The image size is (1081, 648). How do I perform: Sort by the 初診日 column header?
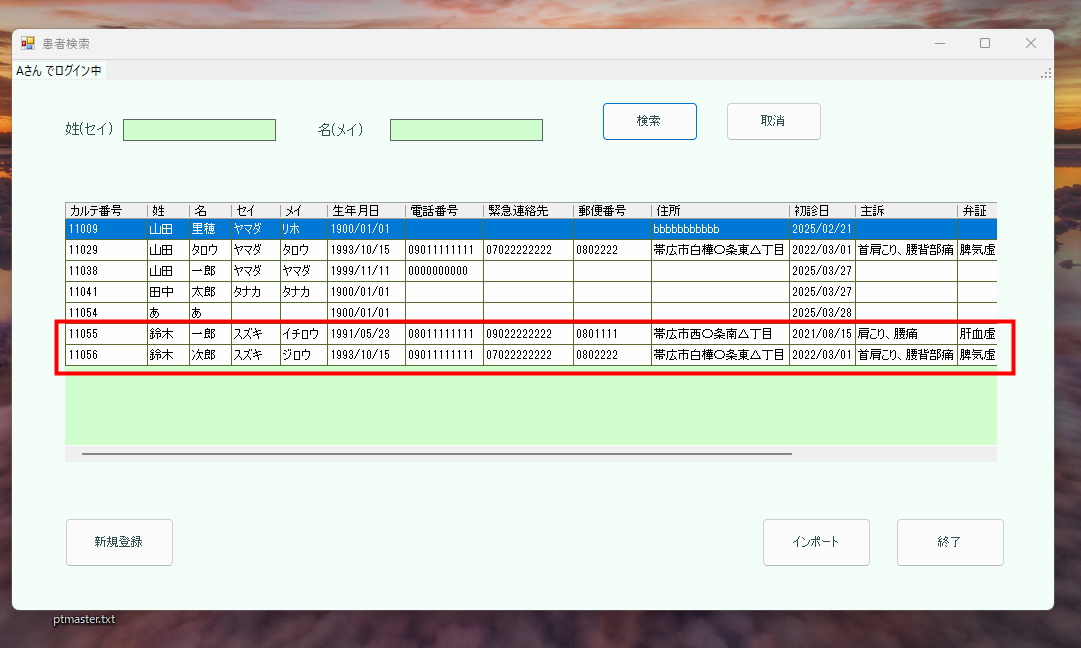coord(821,210)
